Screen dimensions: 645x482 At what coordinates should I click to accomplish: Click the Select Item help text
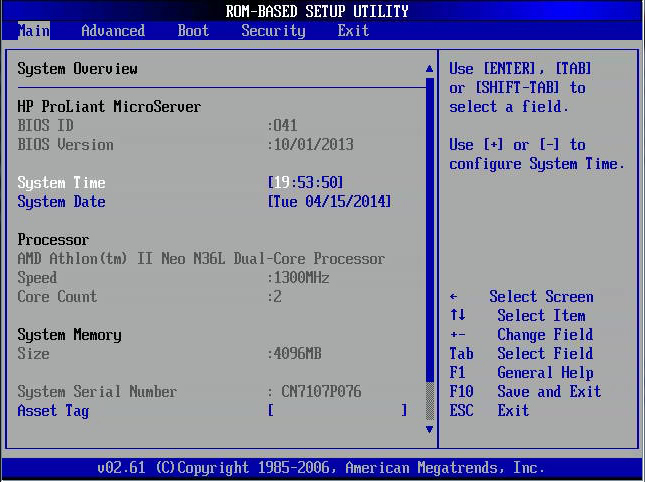pyautogui.click(x=541, y=315)
